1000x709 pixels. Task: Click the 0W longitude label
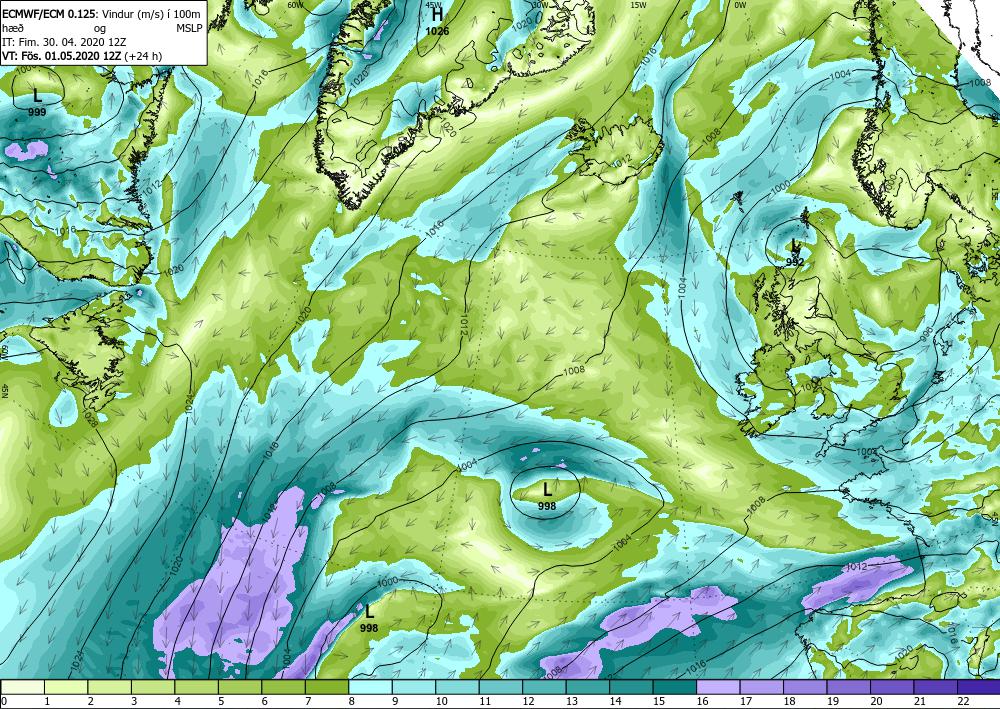coord(740,4)
